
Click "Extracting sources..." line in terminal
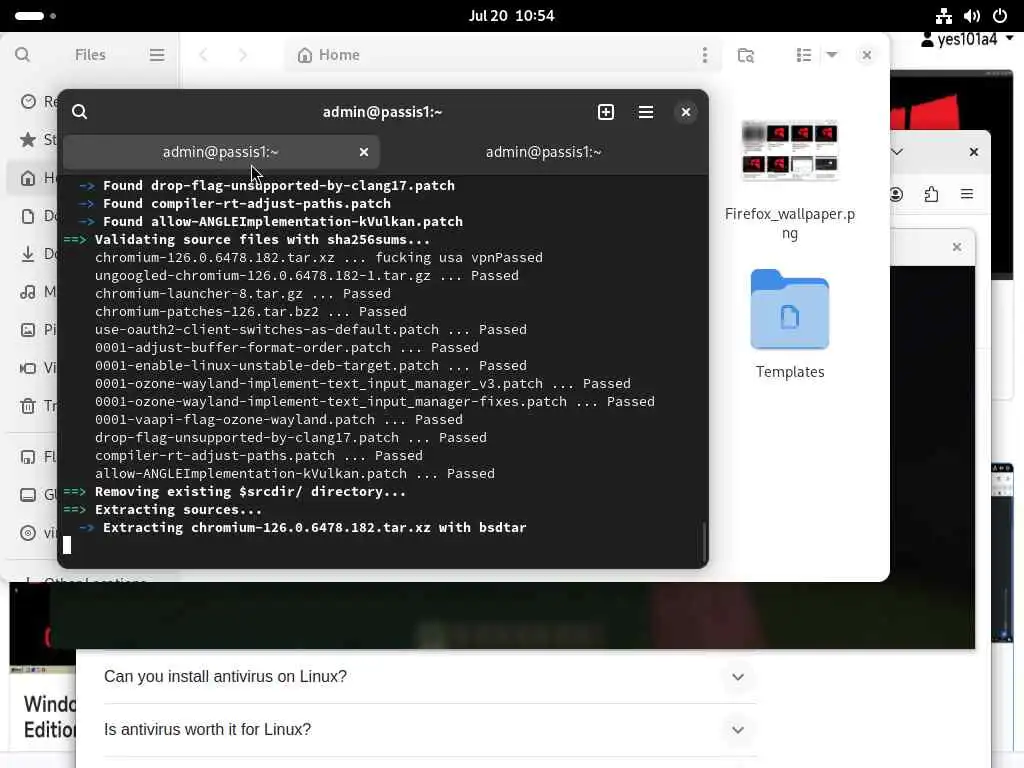pos(178,509)
